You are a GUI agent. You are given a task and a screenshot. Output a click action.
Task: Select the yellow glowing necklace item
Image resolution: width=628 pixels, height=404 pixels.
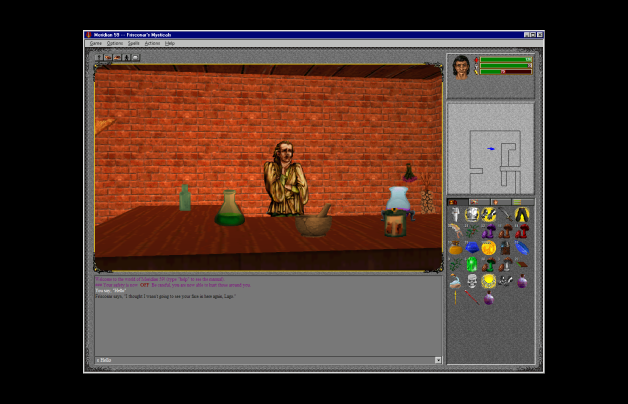tap(489, 281)
